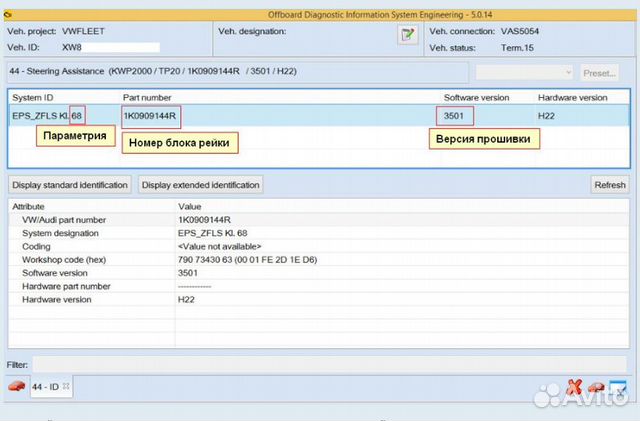Open the dropdown next to Preset button

pos(524,73)
